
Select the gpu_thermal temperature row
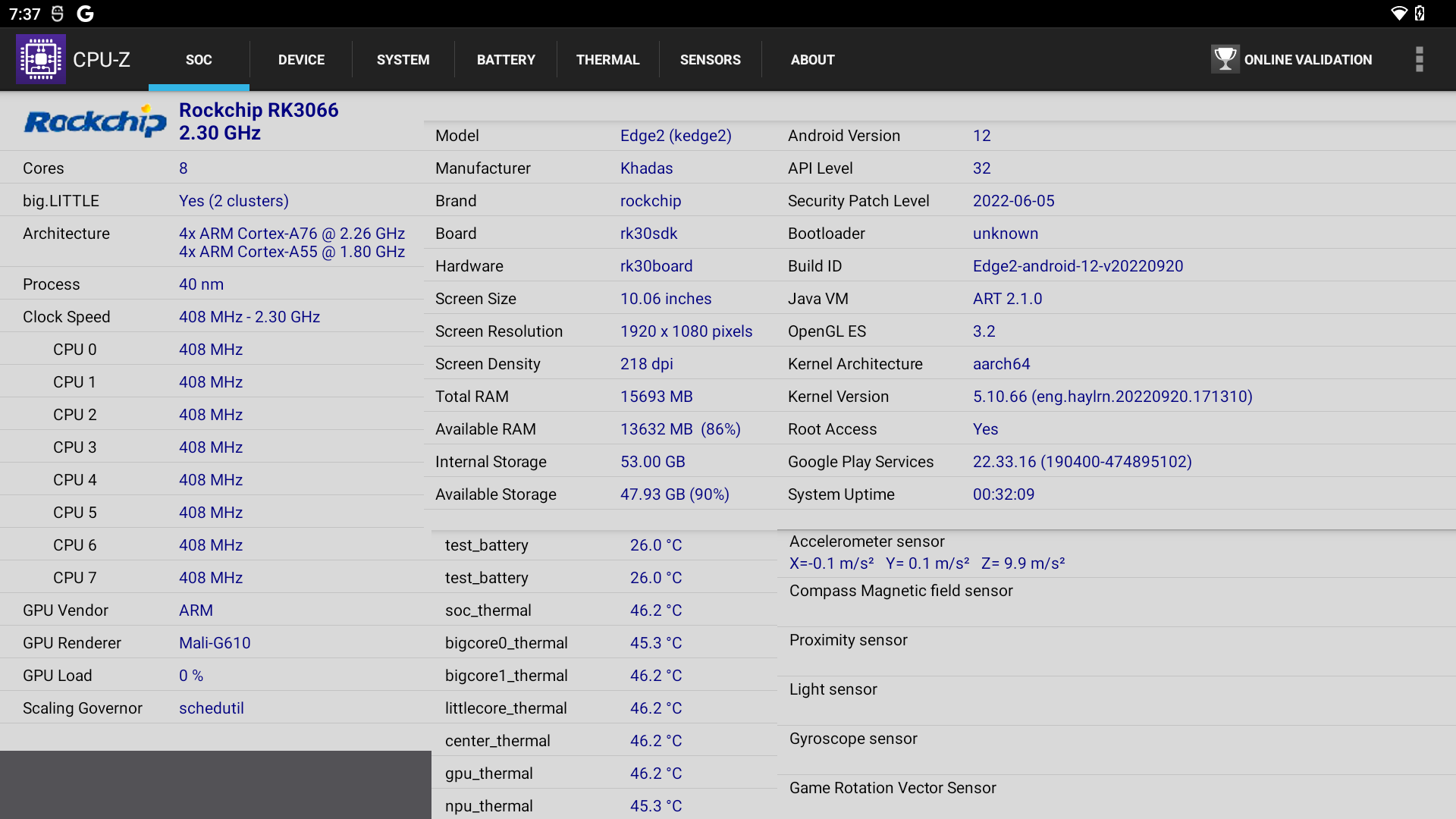[604, 773]
